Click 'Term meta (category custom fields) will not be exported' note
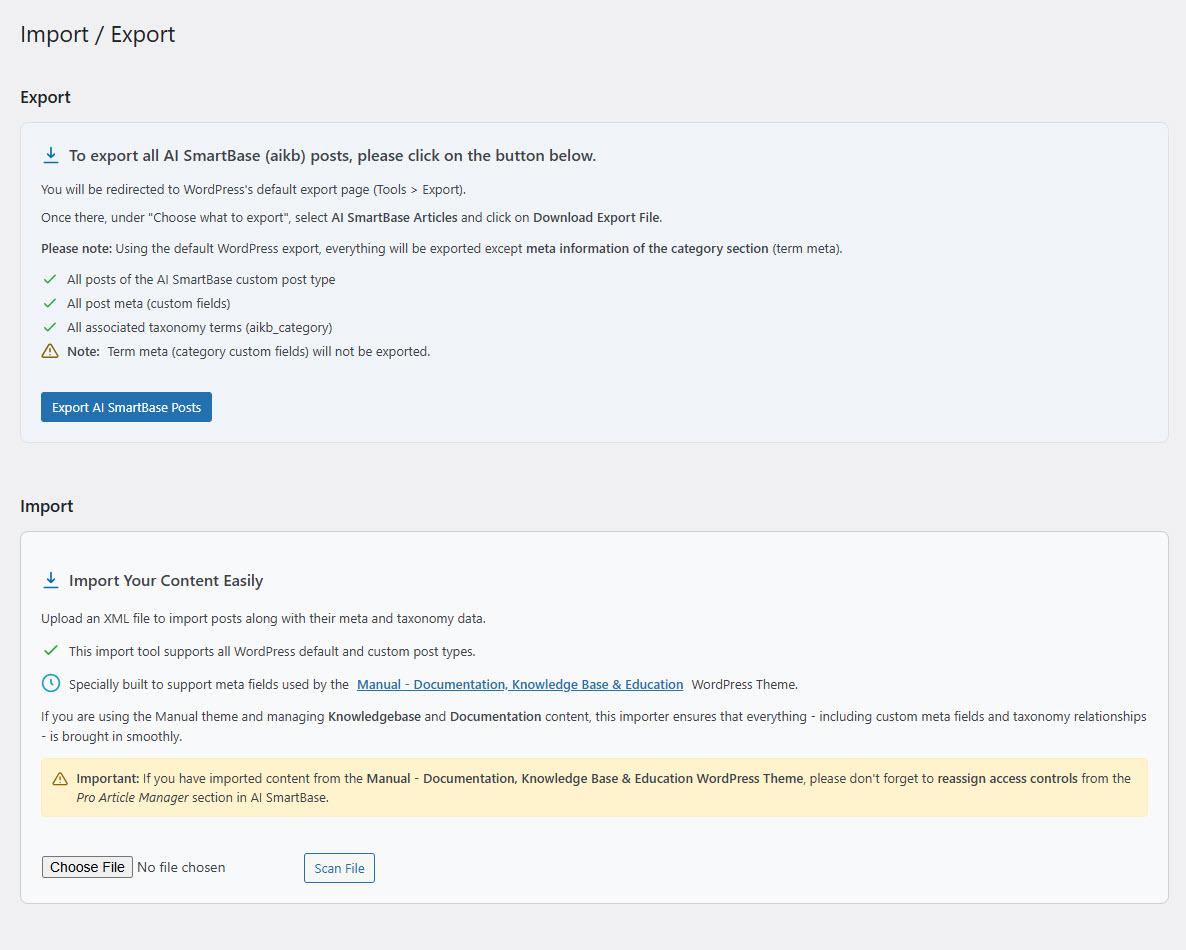The height and width of the screenshot is (950, 1186). (269, 352)
